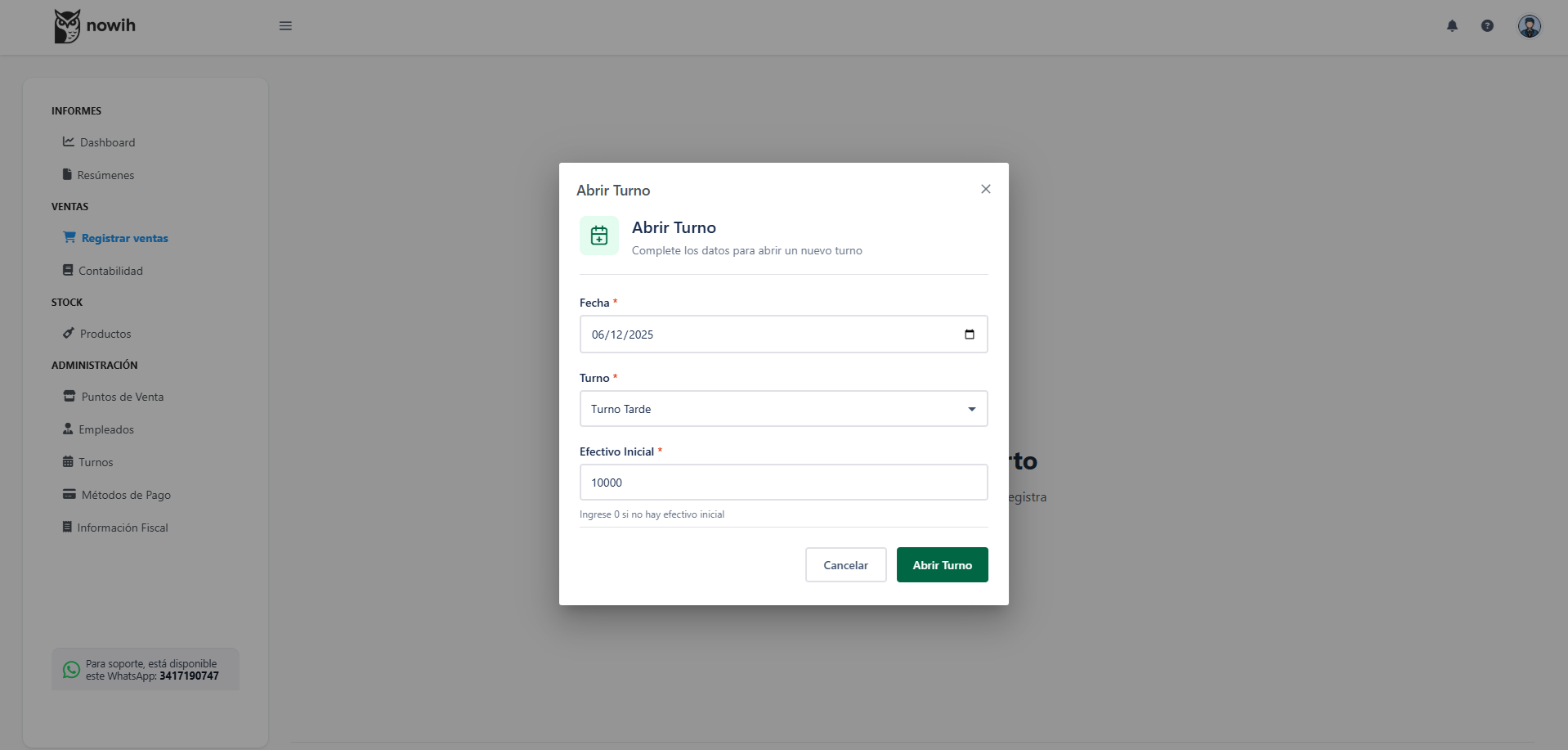This screenshot has height=750, width=1568.
Task: Open Dashboard in the sidebar
Action: pyautogui.click(x=107, y=142)
